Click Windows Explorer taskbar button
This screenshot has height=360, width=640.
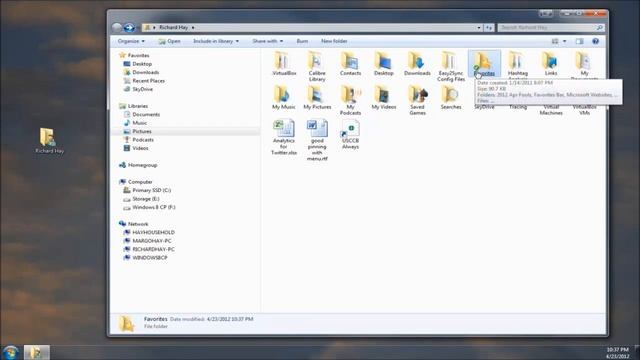[x=37, y=352]
